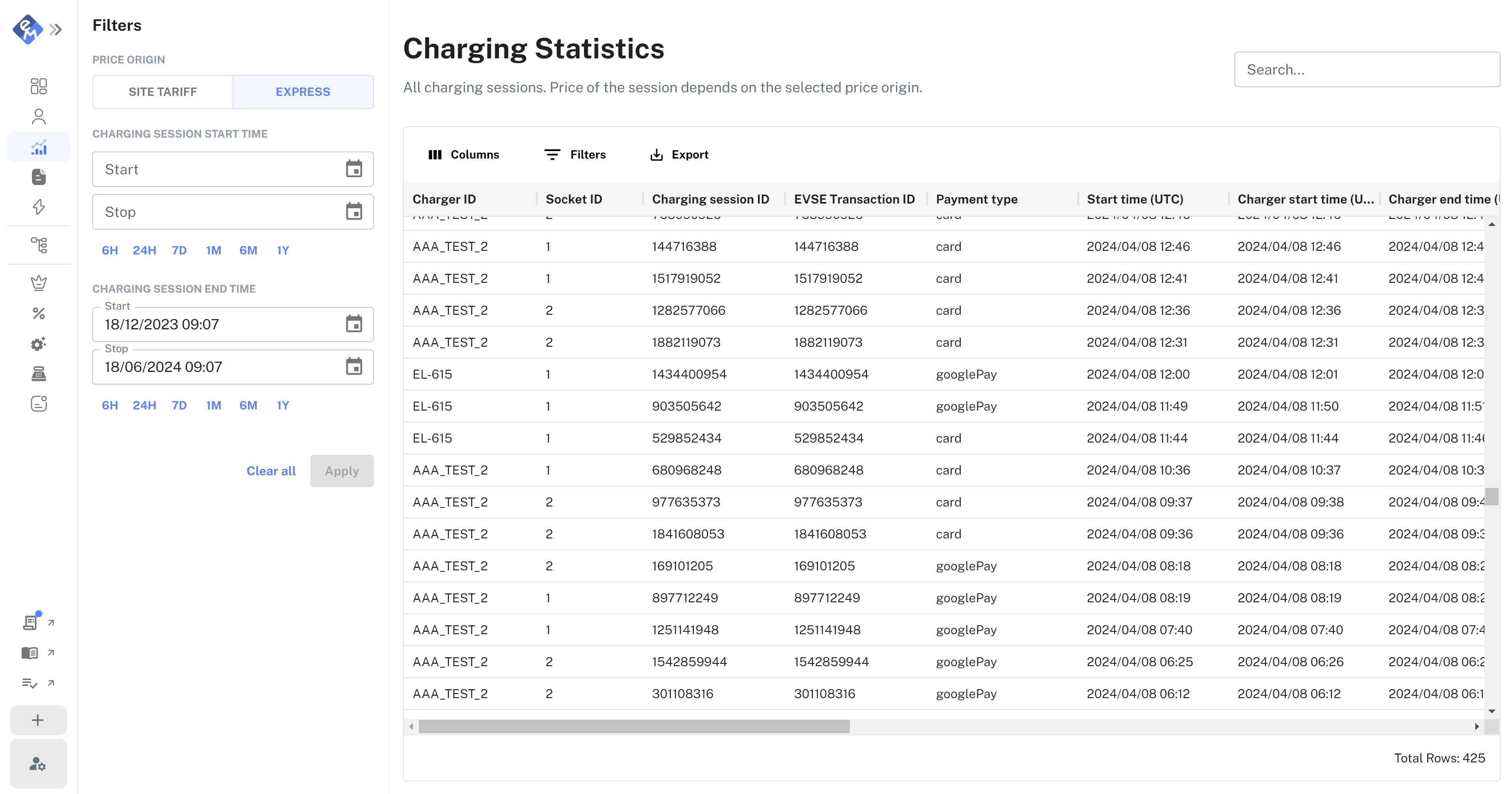The height and width of the screenshot is (794, 1512).
Task: Open the Columns menu above the table
Action: (464, 154)
